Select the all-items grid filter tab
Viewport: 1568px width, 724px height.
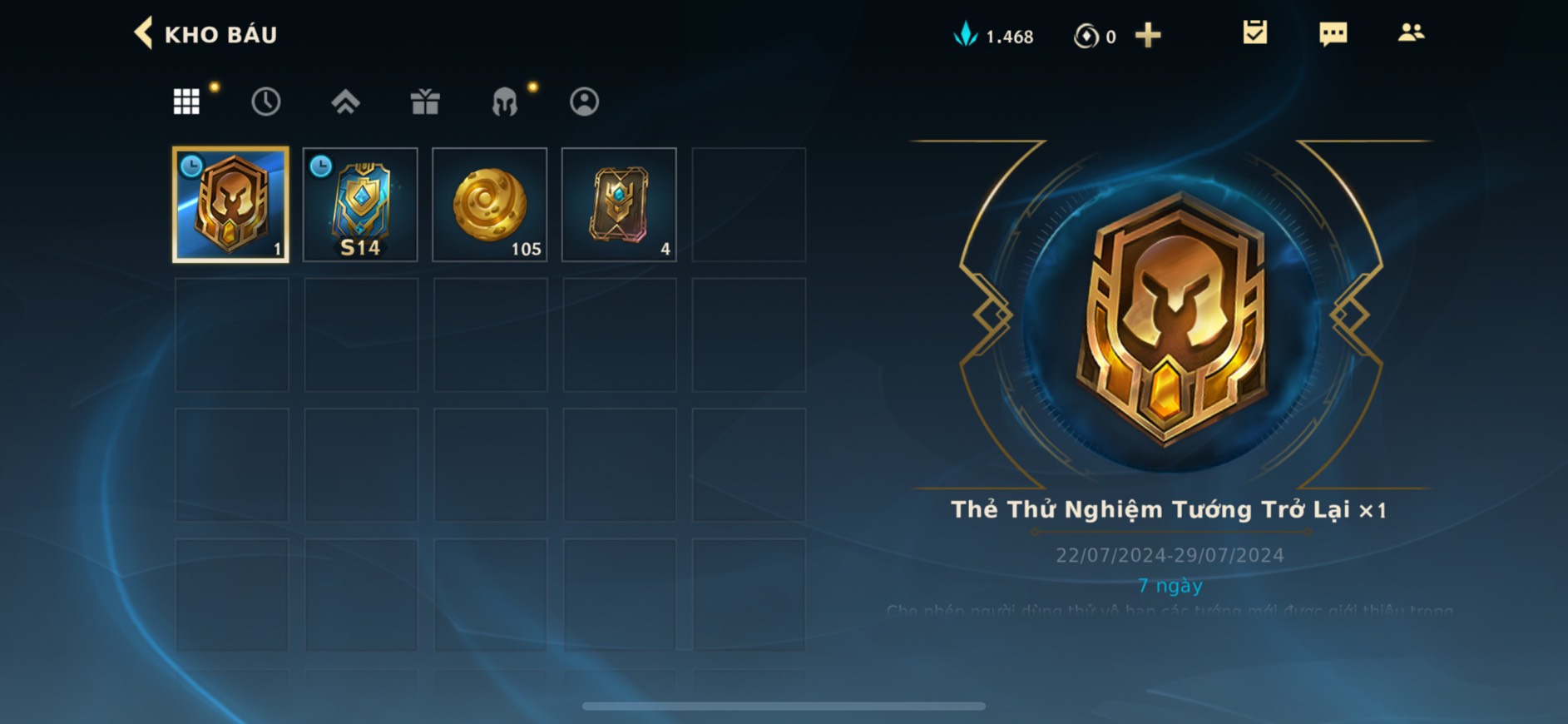tap(186, 102)
